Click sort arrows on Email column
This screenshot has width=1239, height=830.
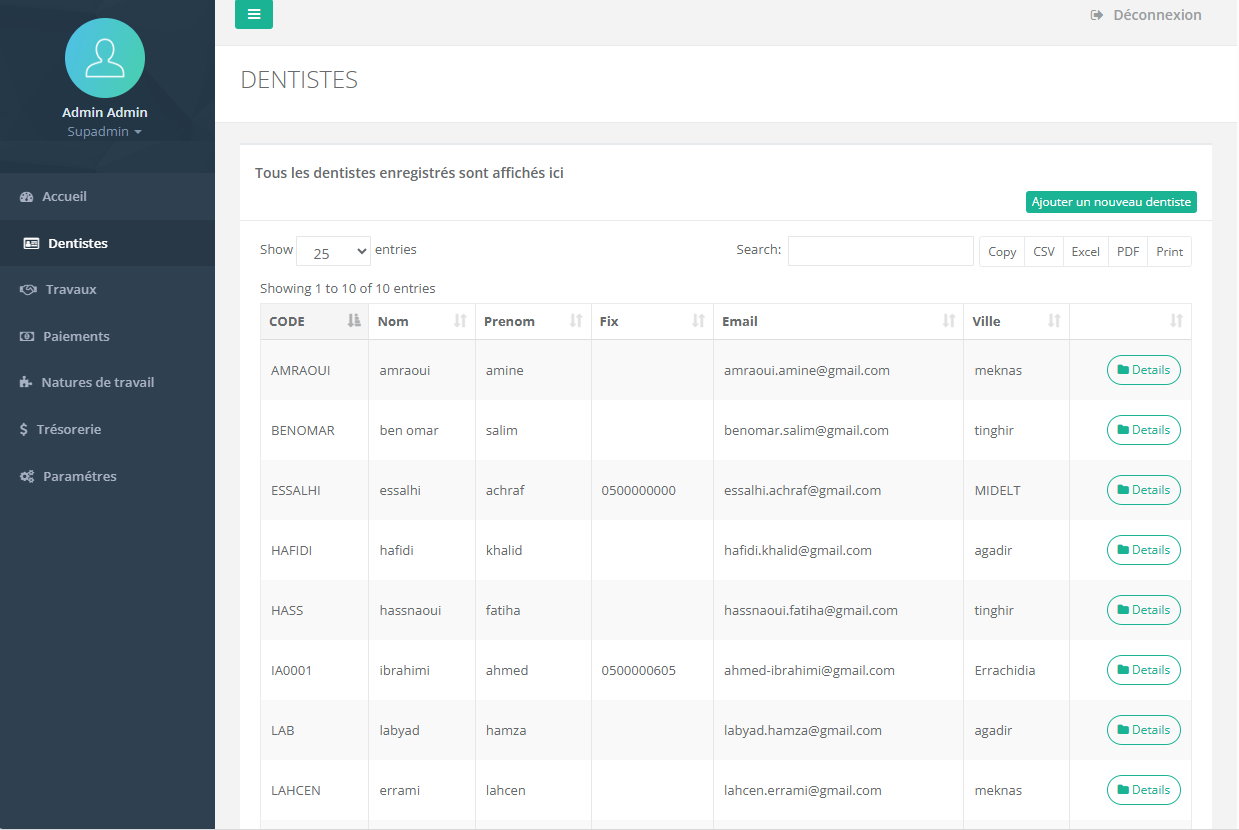948,321
